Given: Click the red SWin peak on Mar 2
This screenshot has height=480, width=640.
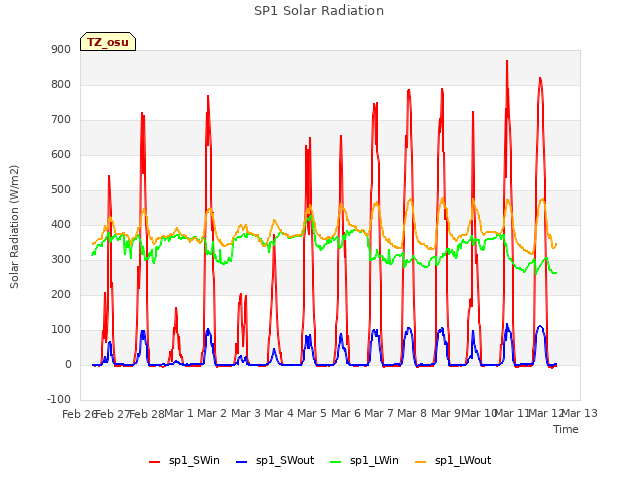Looking at the screenshot, I should pos(208,96).
